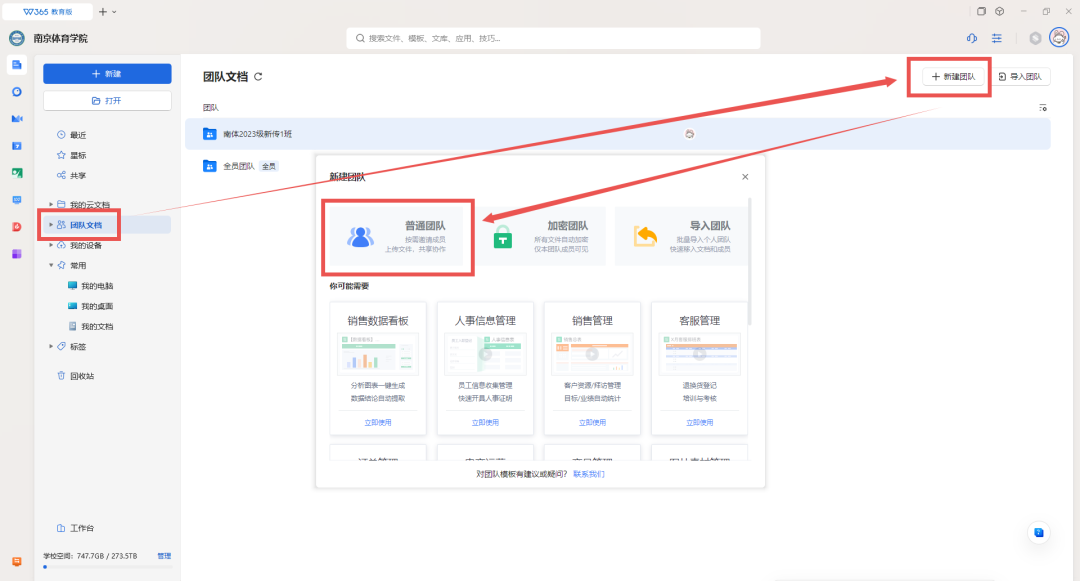
Task: Select 我的文档 under 常用
Action: click(x=91, y=326)
